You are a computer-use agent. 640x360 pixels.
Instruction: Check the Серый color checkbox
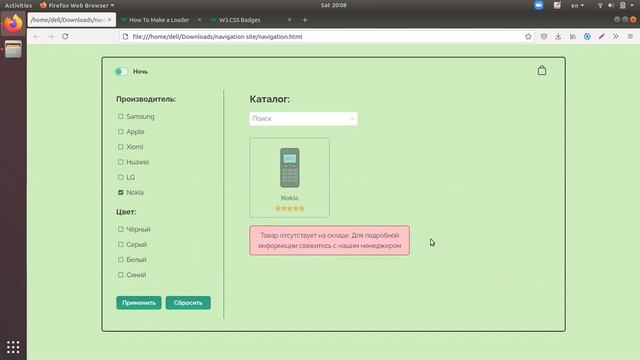(x=120, y=244)
